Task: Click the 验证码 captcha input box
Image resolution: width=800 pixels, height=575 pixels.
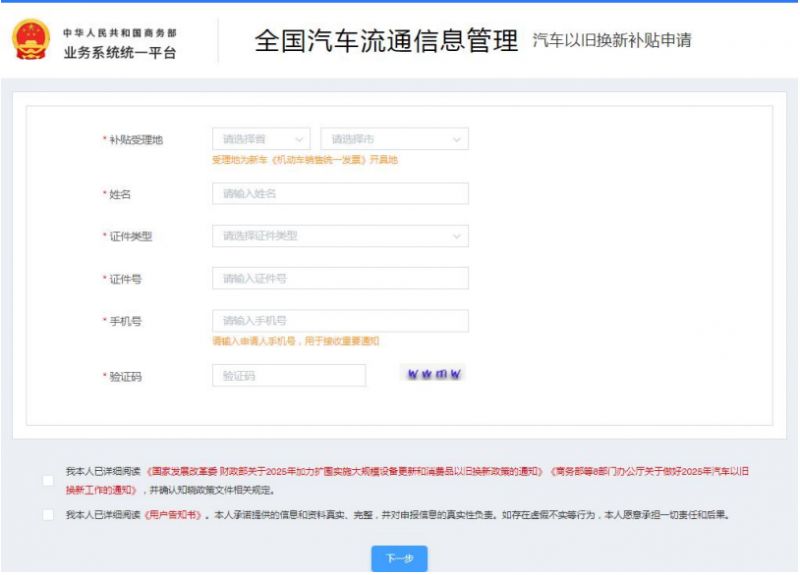Action: pos(289,376)
